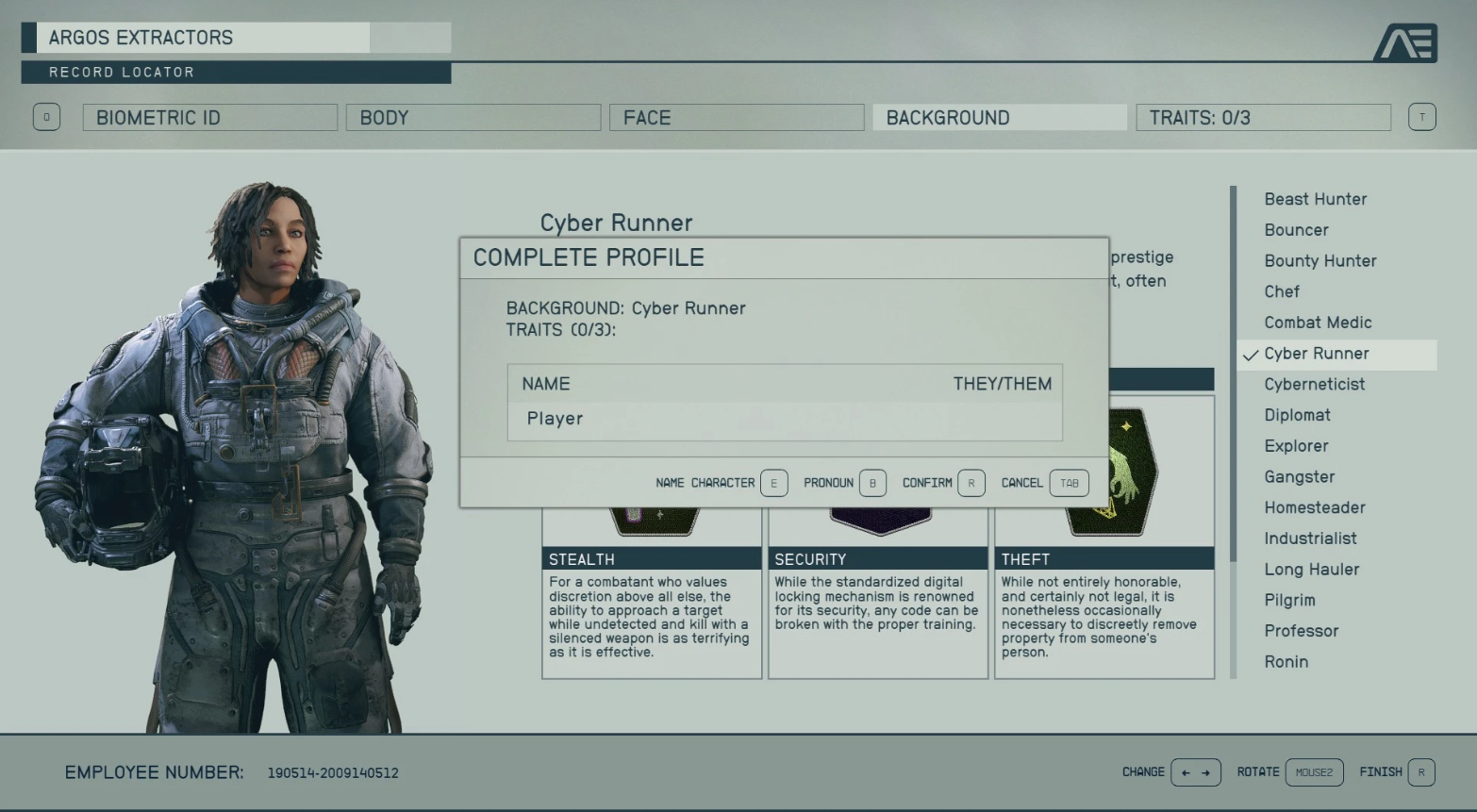Click the T key next-tab icon
Image resolution: width=1477 pixels, height=812 pixels.
pos(1422,117)
